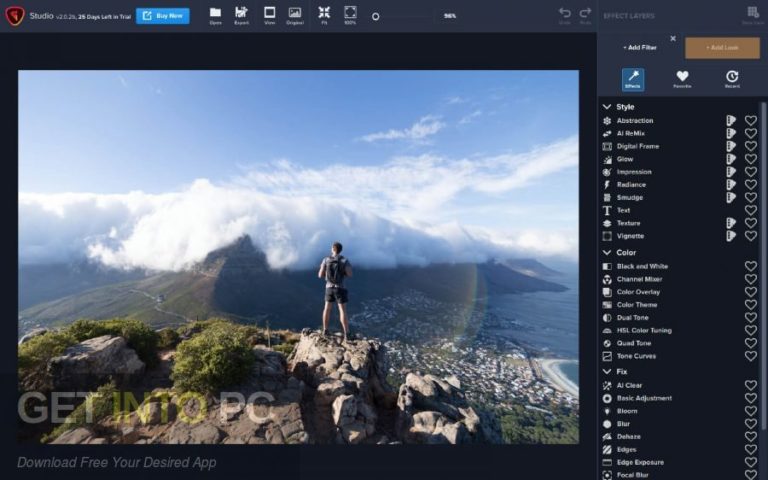Open presets flag for Digital Frame
Viewport: 768px width, 480px height.
point(731,146)
